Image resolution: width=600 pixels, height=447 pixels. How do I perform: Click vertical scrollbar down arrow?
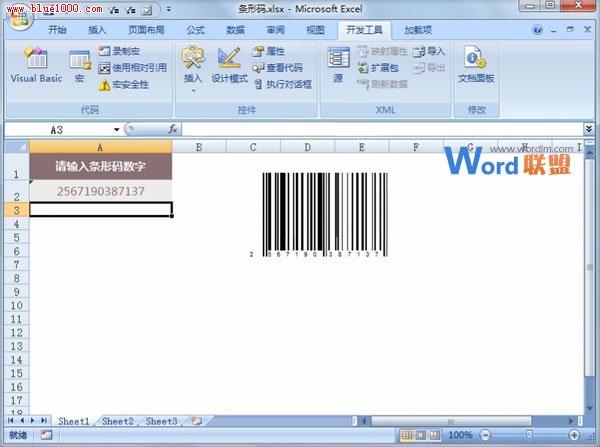(x=590, y=409)
